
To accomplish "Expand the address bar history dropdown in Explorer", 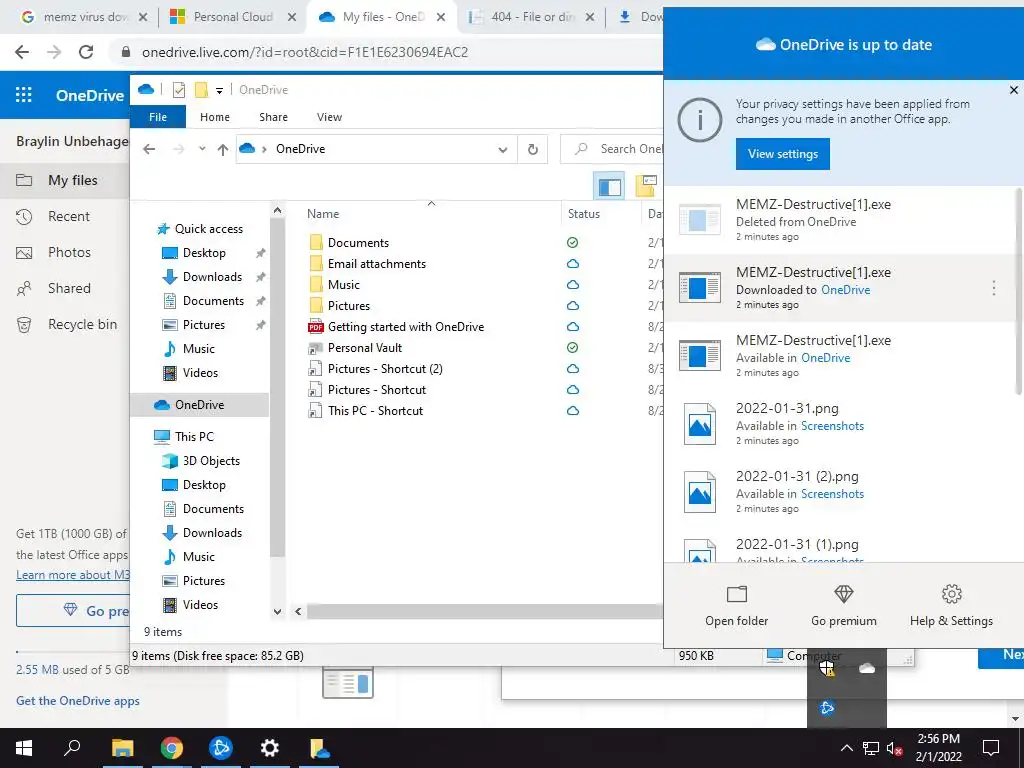I will (x=502, y=149).
